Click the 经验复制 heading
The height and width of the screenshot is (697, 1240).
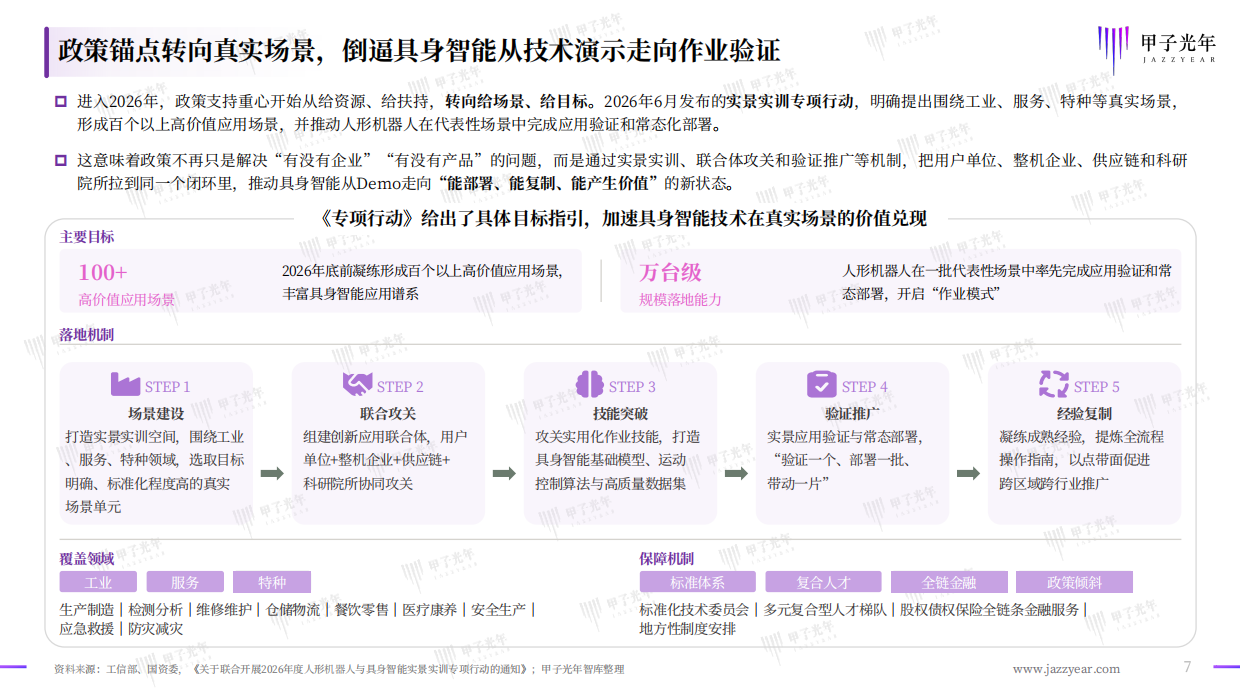[x=1084, y=413]
